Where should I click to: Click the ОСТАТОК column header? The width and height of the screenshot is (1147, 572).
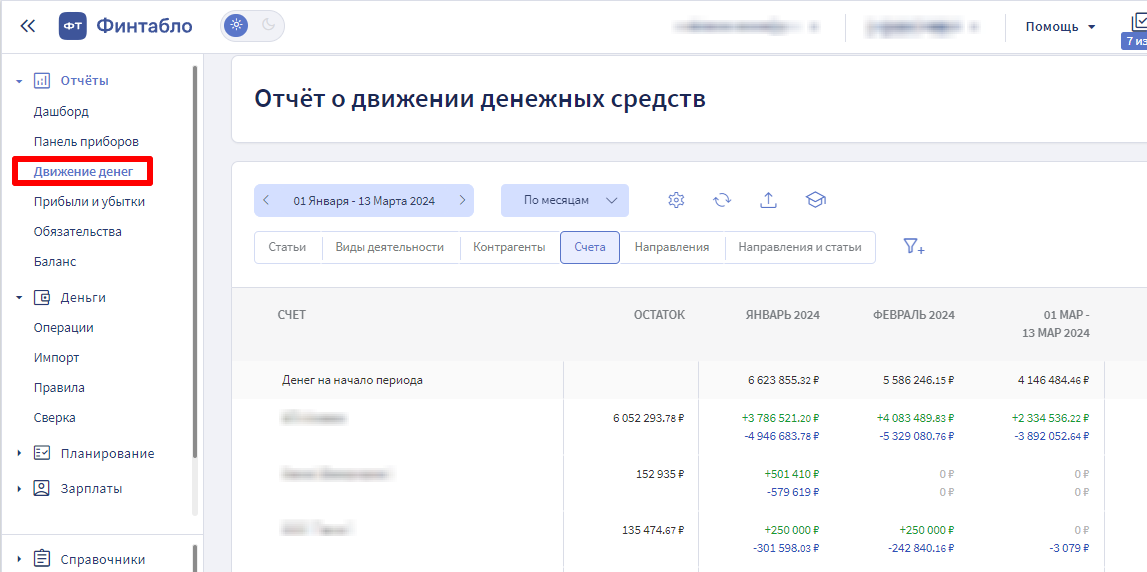[x=659, y=315]
